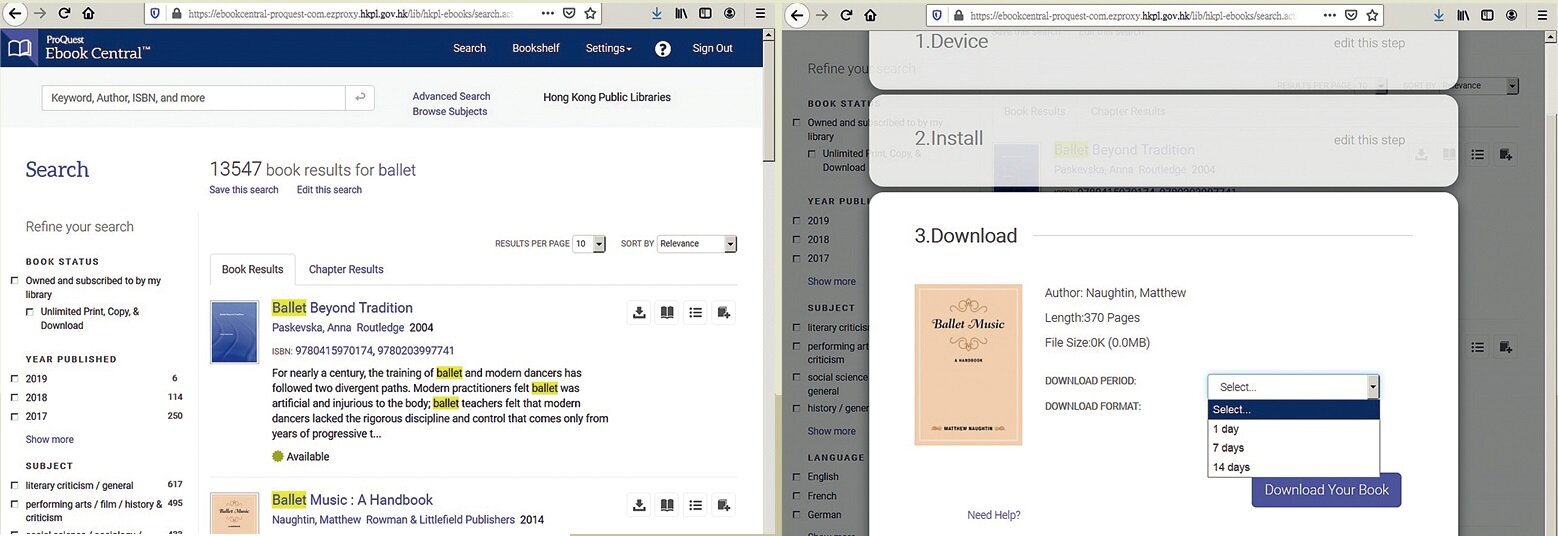The height and width of the screenshot is (536, 1558).
Task: Click 'edit this step' for 2.Install
Action: [x=1369, y=140]
